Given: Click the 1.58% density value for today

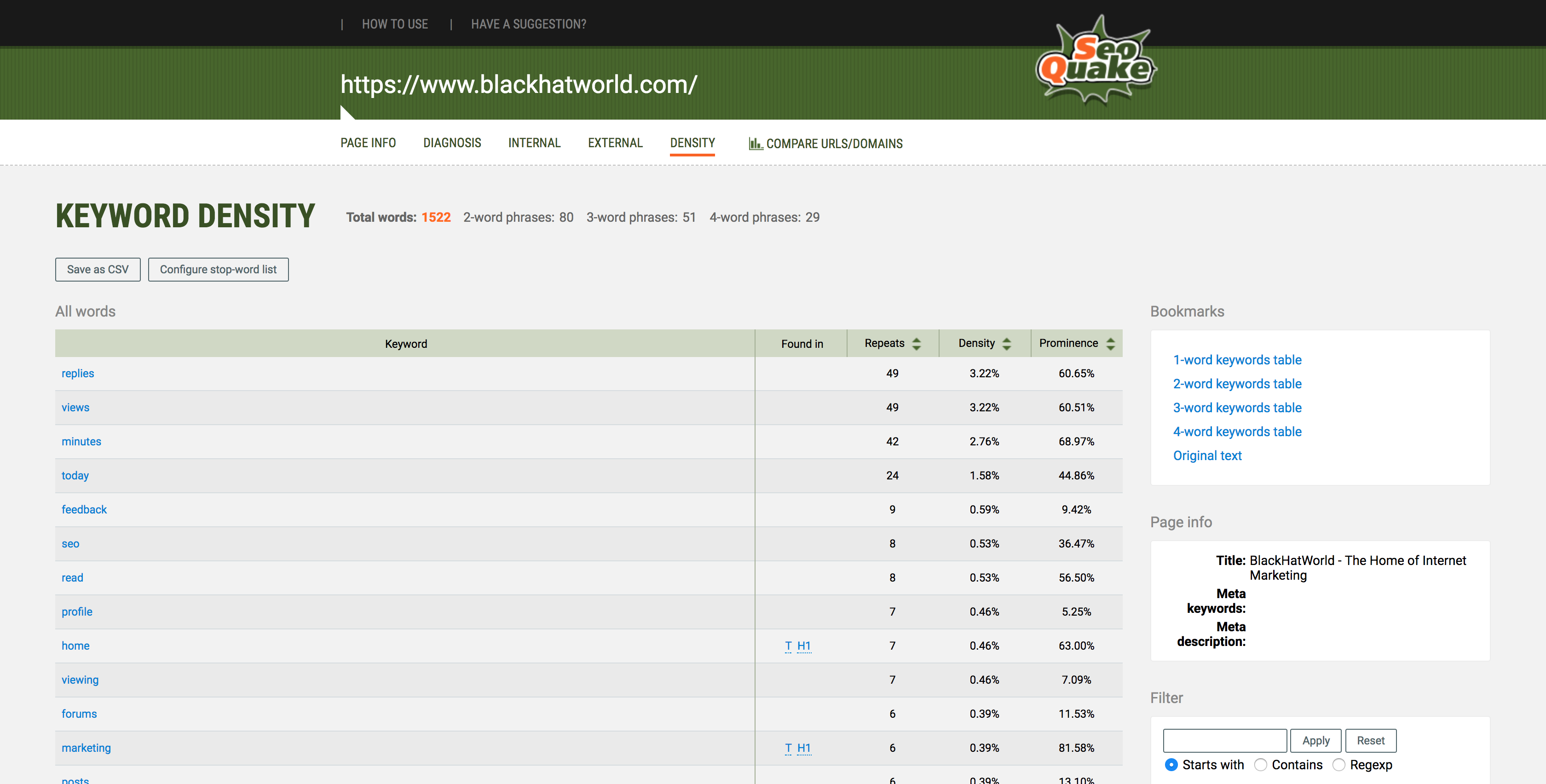Looking at the screenshot, I should [984, 475].
